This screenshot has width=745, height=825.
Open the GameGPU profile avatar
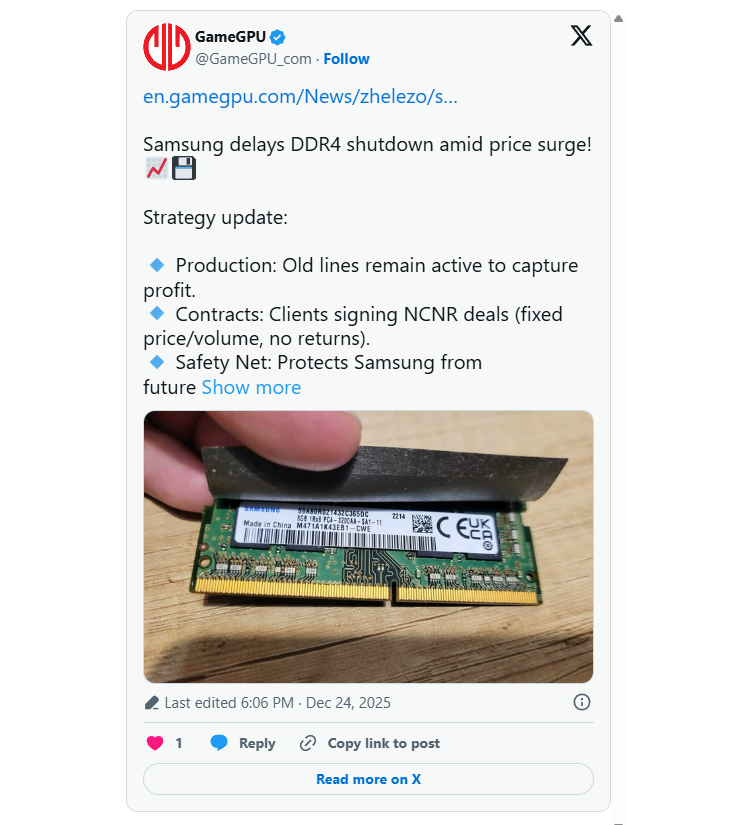[x=167, y=47]
